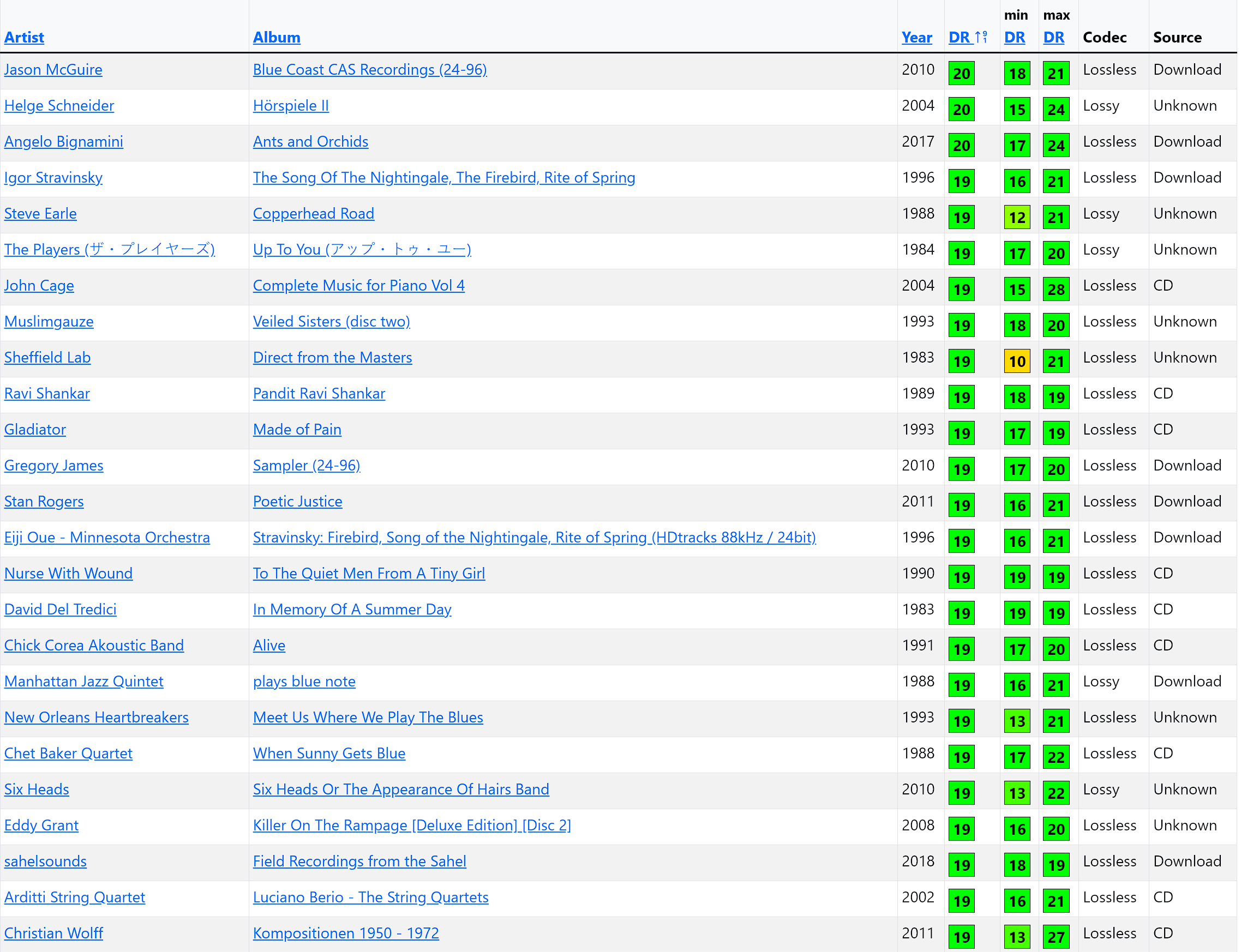The height and width of the screenshot is (952, 1241).
Task: Open Manhattan Jazz Quintet artist link
Action: [x=84, y=681]
